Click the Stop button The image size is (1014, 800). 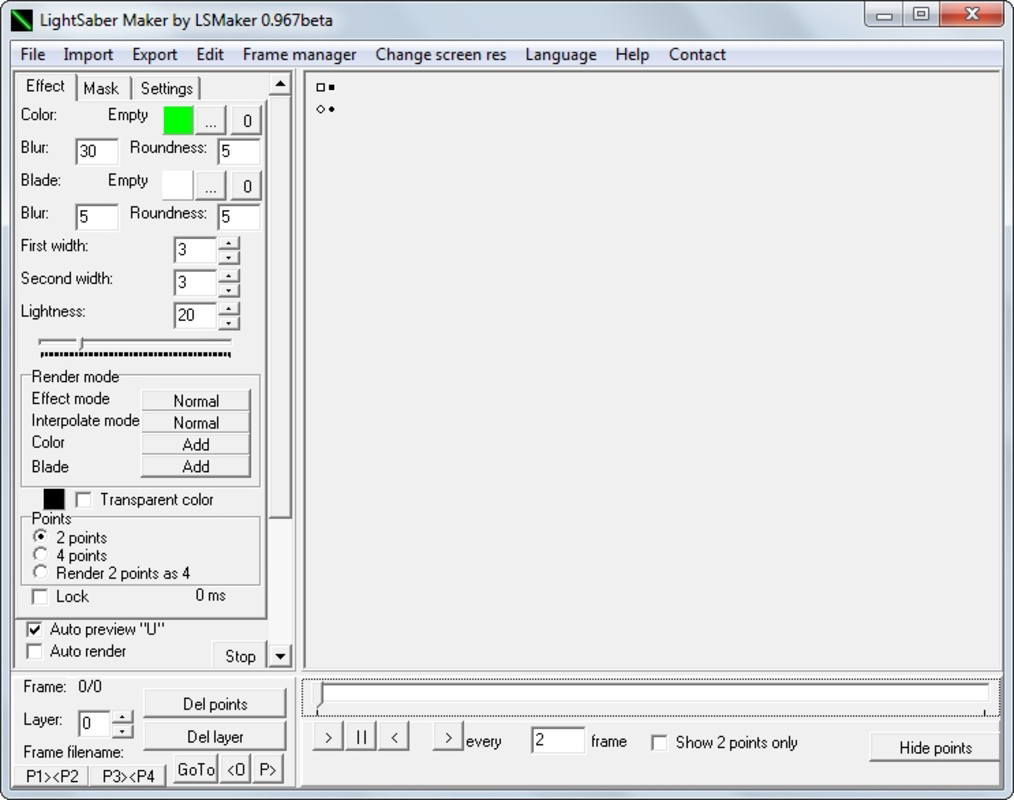pyautogui.click(x=240, y=656)
